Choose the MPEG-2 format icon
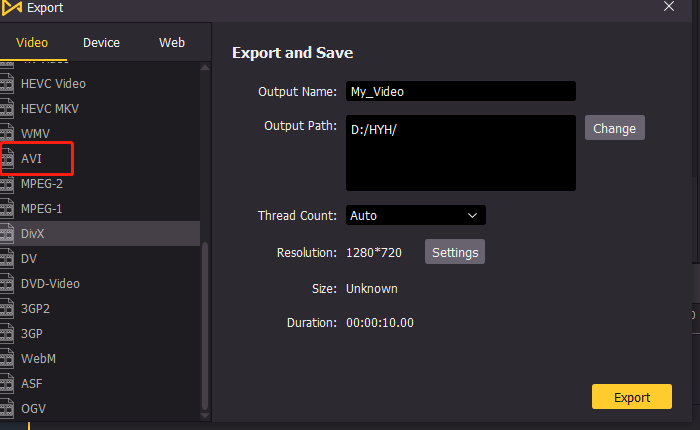This screenshot has width=700, height=430. tap(7, 184)
